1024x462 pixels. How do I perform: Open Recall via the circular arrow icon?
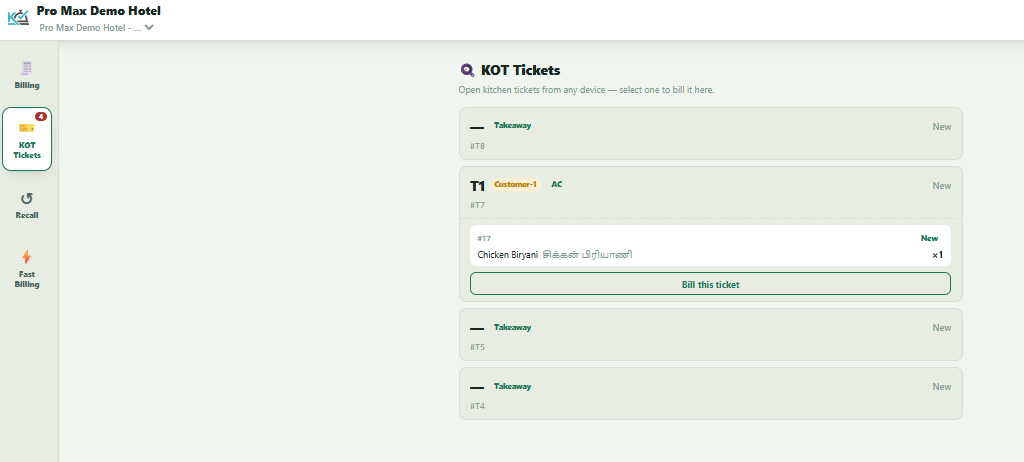coord(27,199)
